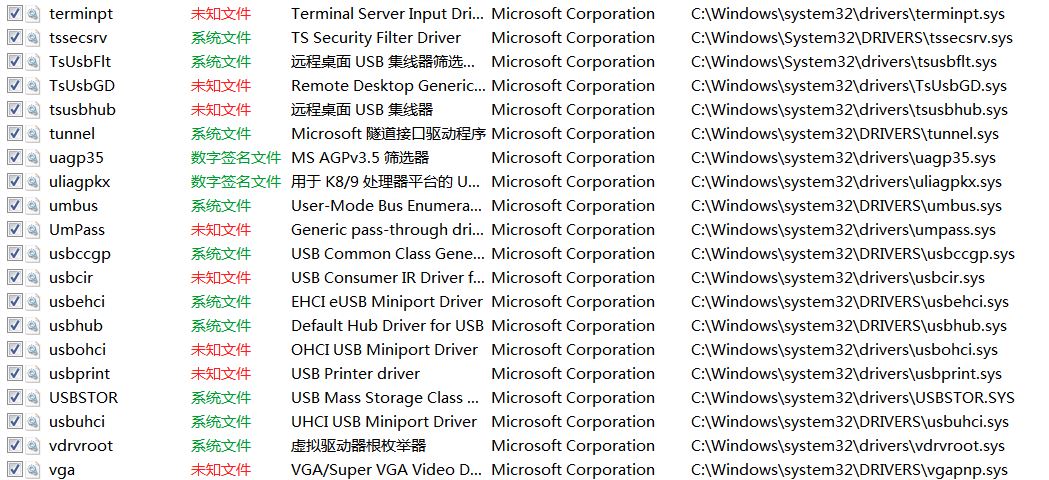The height and width of the screenshot is (480, 1049).
Task: Click the icon beside vdrvroot
Action: tap(33, 446)
